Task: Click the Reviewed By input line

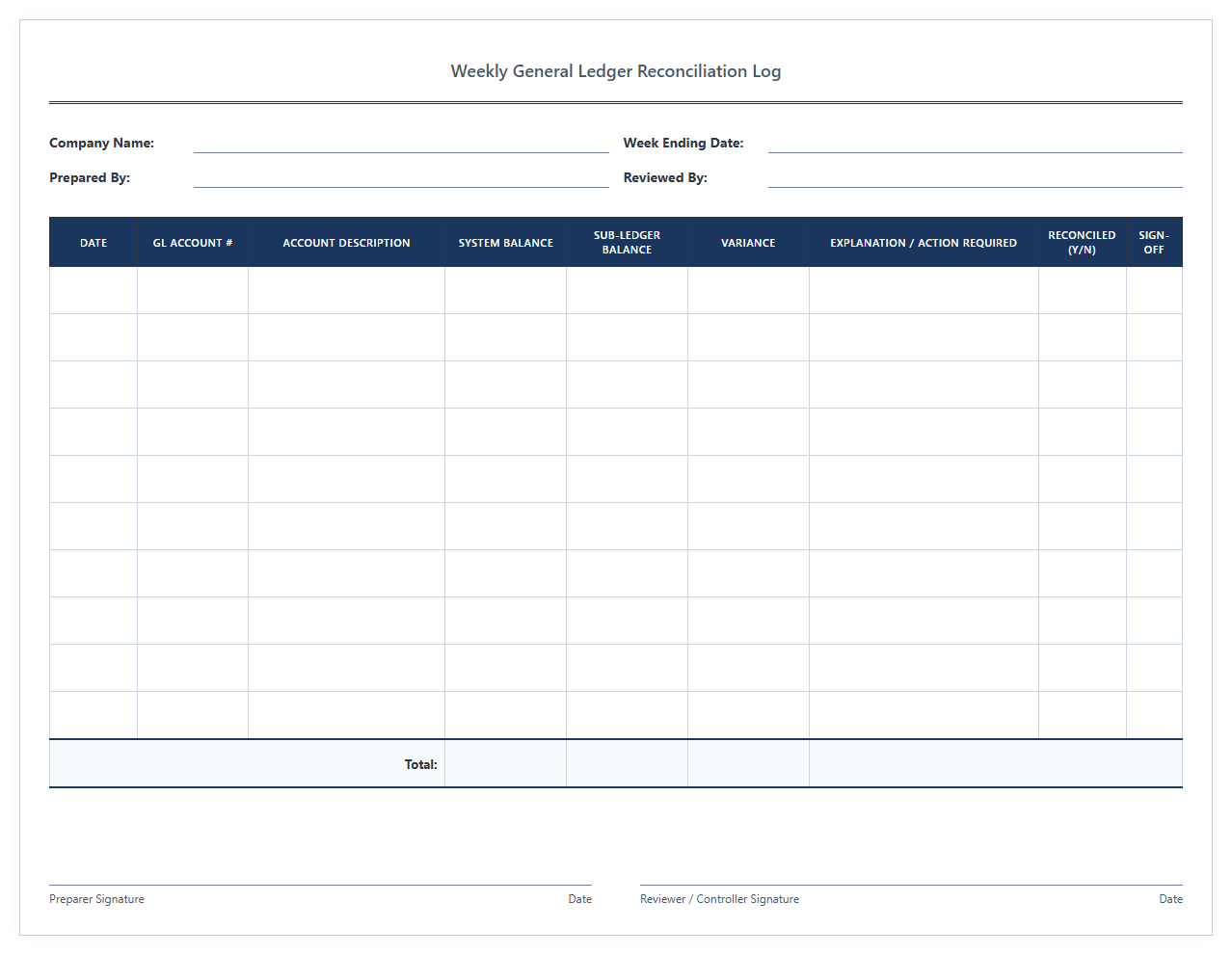Action: click(975, 177)
